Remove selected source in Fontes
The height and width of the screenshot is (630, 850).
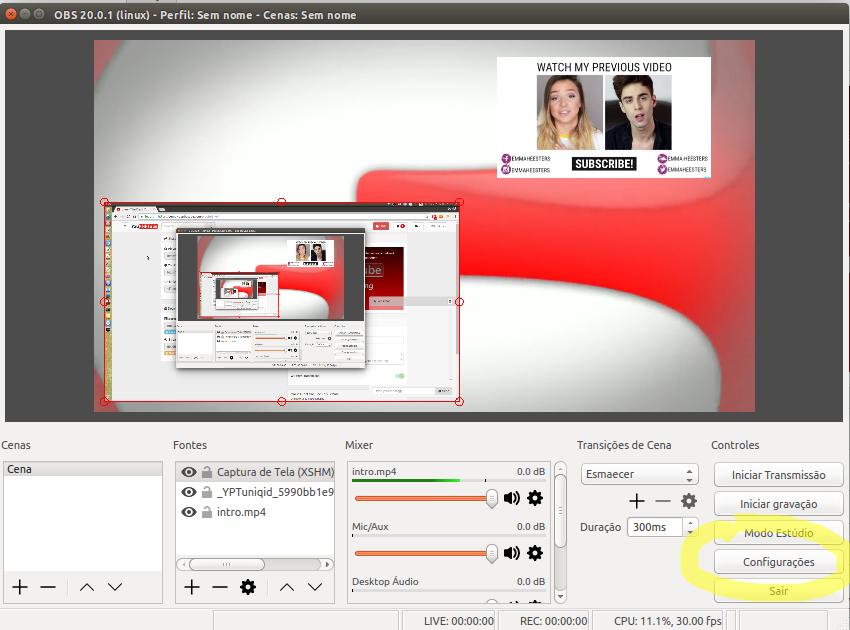pyautogui.click(x=220, y=587)
